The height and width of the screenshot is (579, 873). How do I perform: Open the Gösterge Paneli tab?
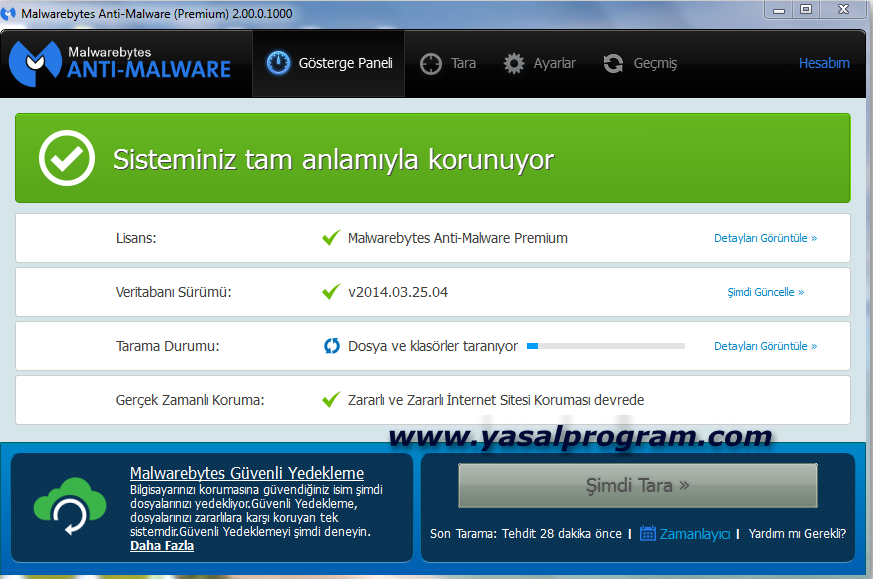(329, 63)
